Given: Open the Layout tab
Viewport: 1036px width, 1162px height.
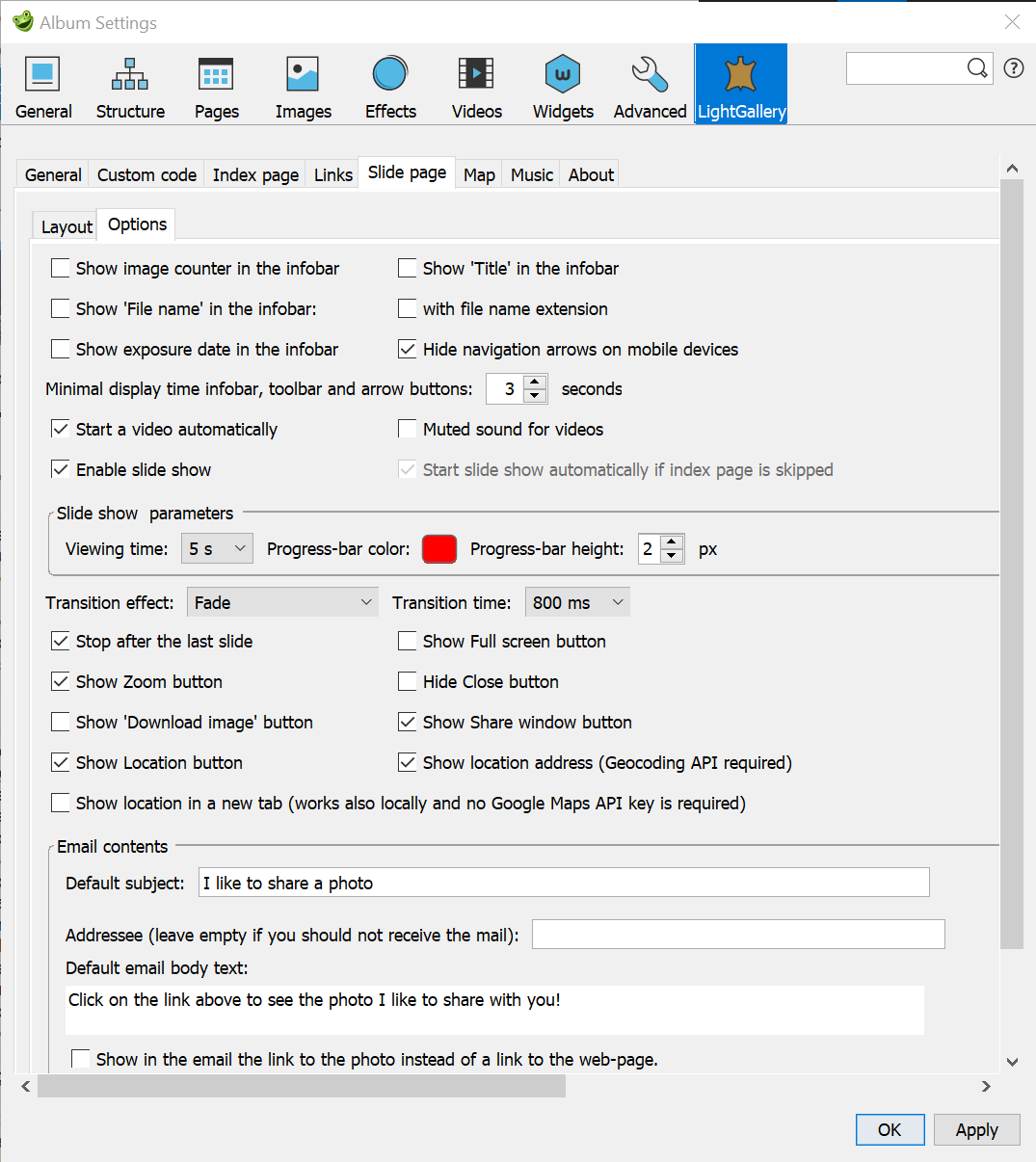Looking at the screenshot, I should (65, 225).
